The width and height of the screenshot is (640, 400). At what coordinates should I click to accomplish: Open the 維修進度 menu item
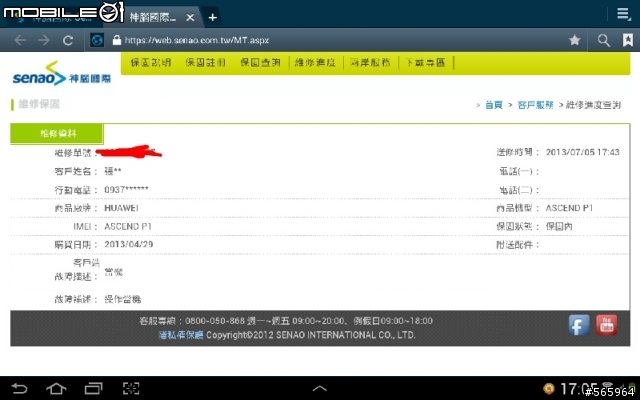click(x=315, y=62)
